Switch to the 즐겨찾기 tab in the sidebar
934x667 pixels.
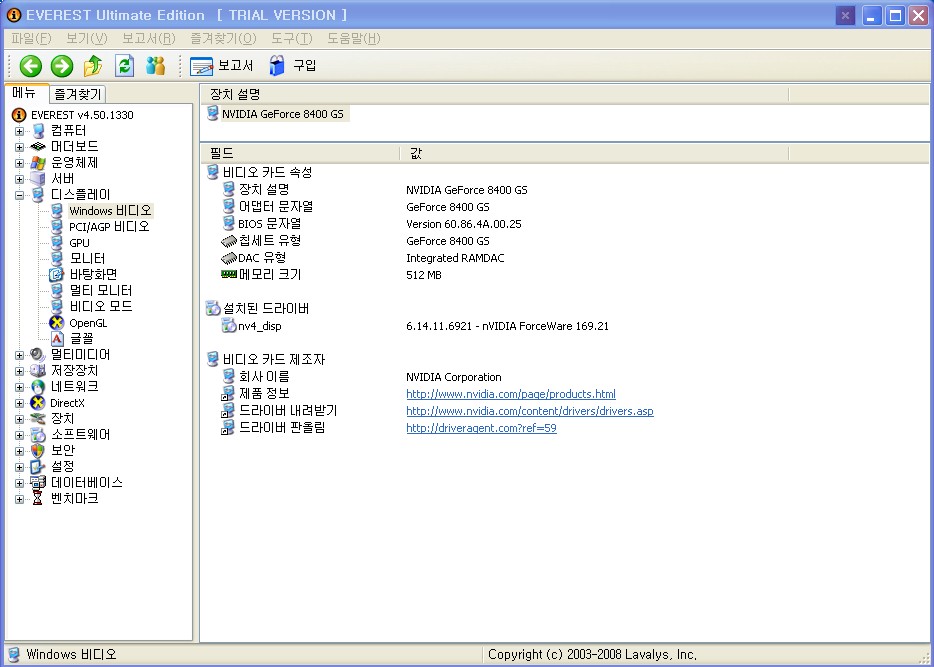pyautogui.click(x=77, y=94)
